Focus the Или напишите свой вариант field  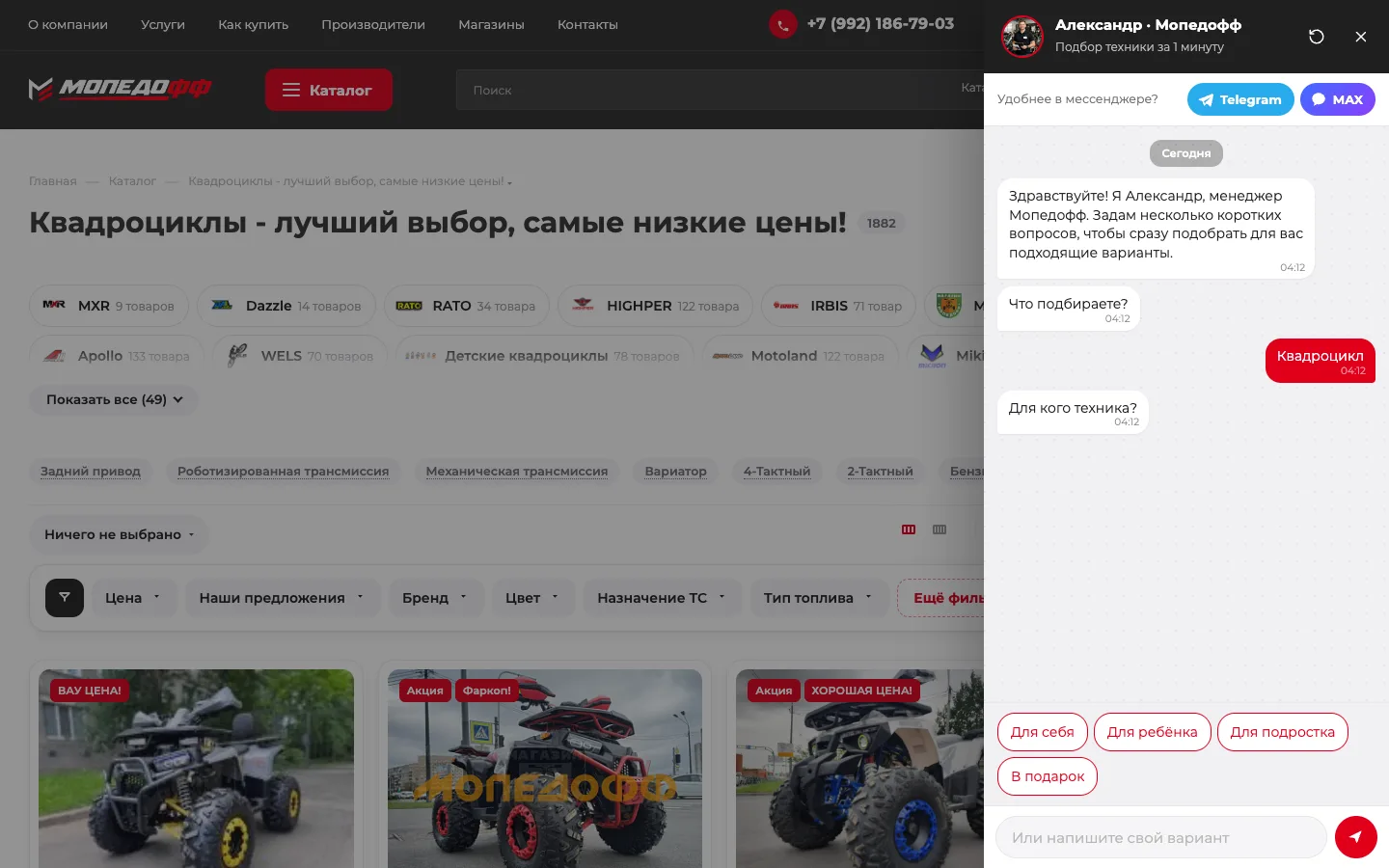coord(1161,837)
